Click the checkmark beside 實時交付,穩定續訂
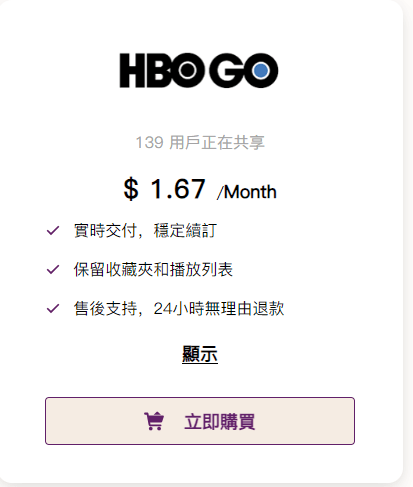This screenshot has width=413, height=487. point(53,230)
